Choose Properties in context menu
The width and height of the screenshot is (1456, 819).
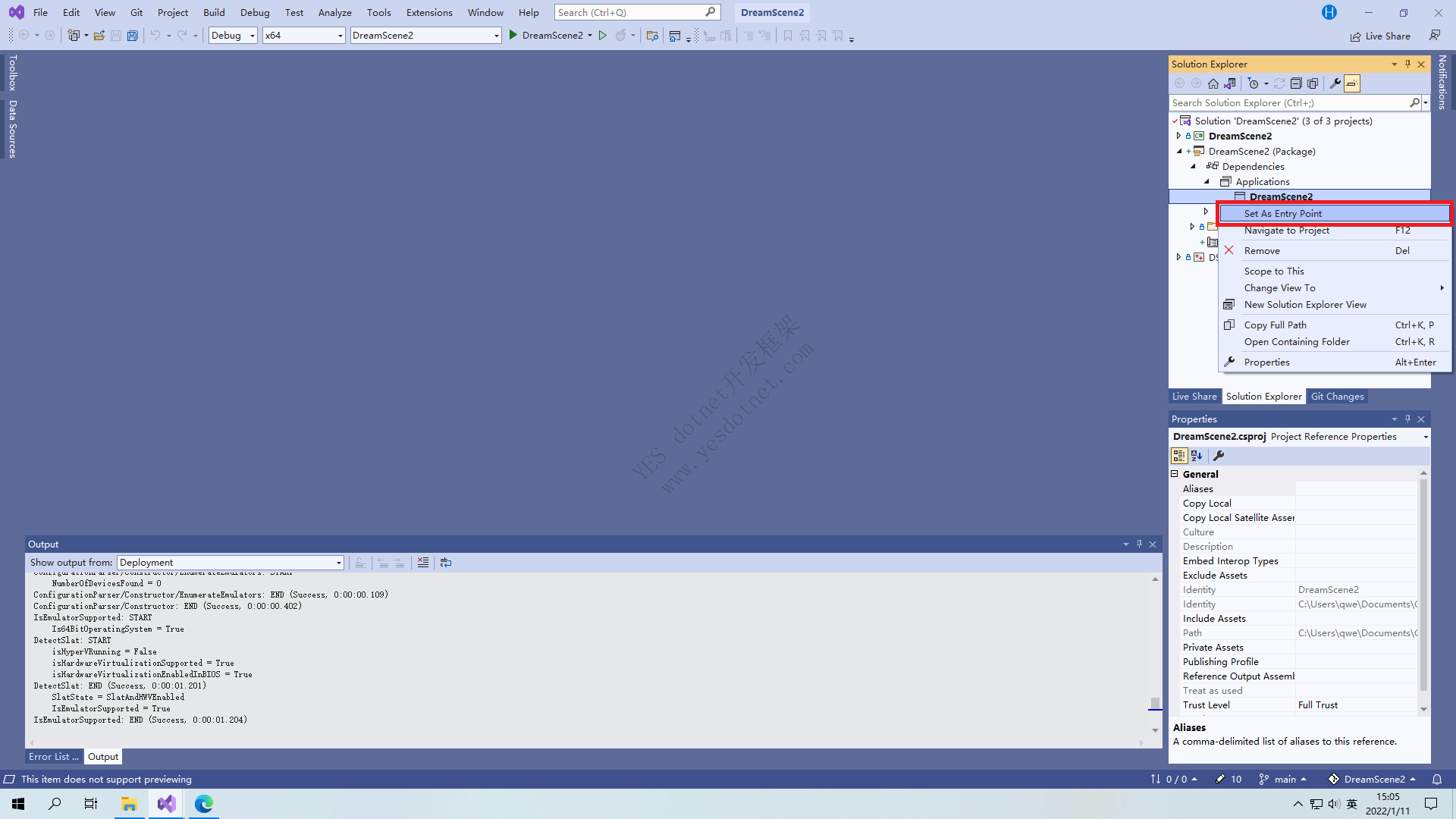tap(1335, 362)
